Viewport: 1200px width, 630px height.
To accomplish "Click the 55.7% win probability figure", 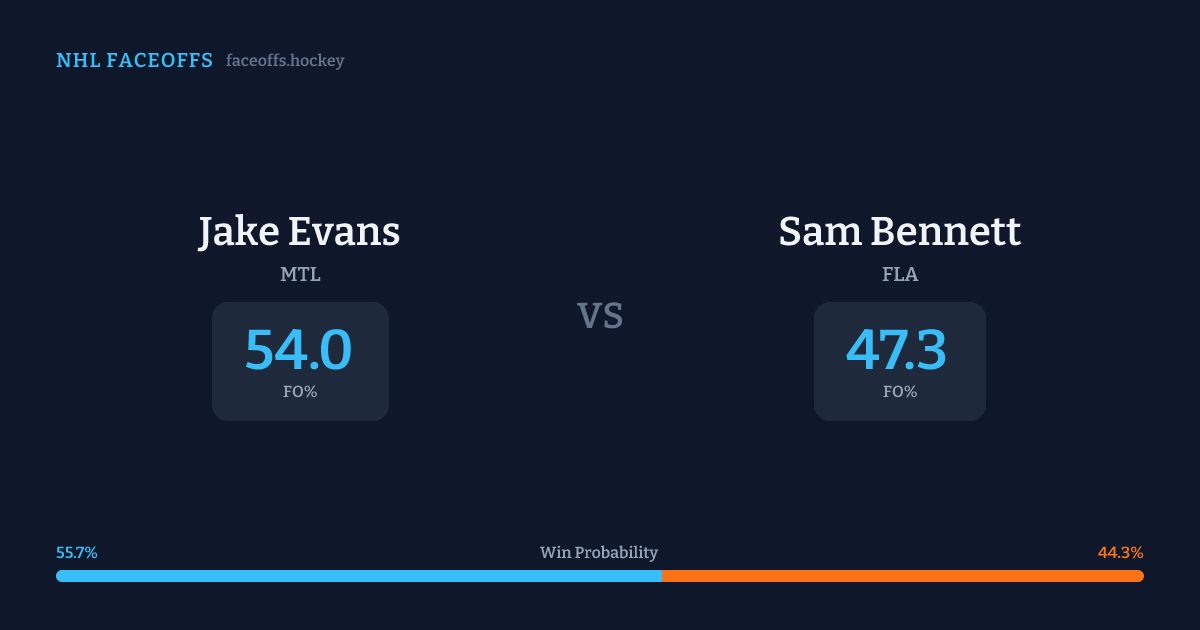I will click(77, 553).
